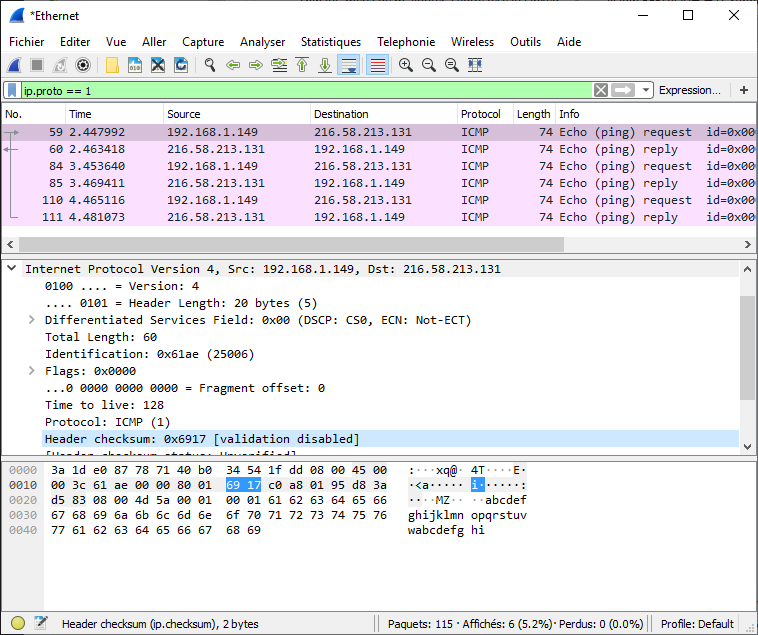Open the Editer menu
Viewport: 758px width, 635px height.
[x=75, y=42]
